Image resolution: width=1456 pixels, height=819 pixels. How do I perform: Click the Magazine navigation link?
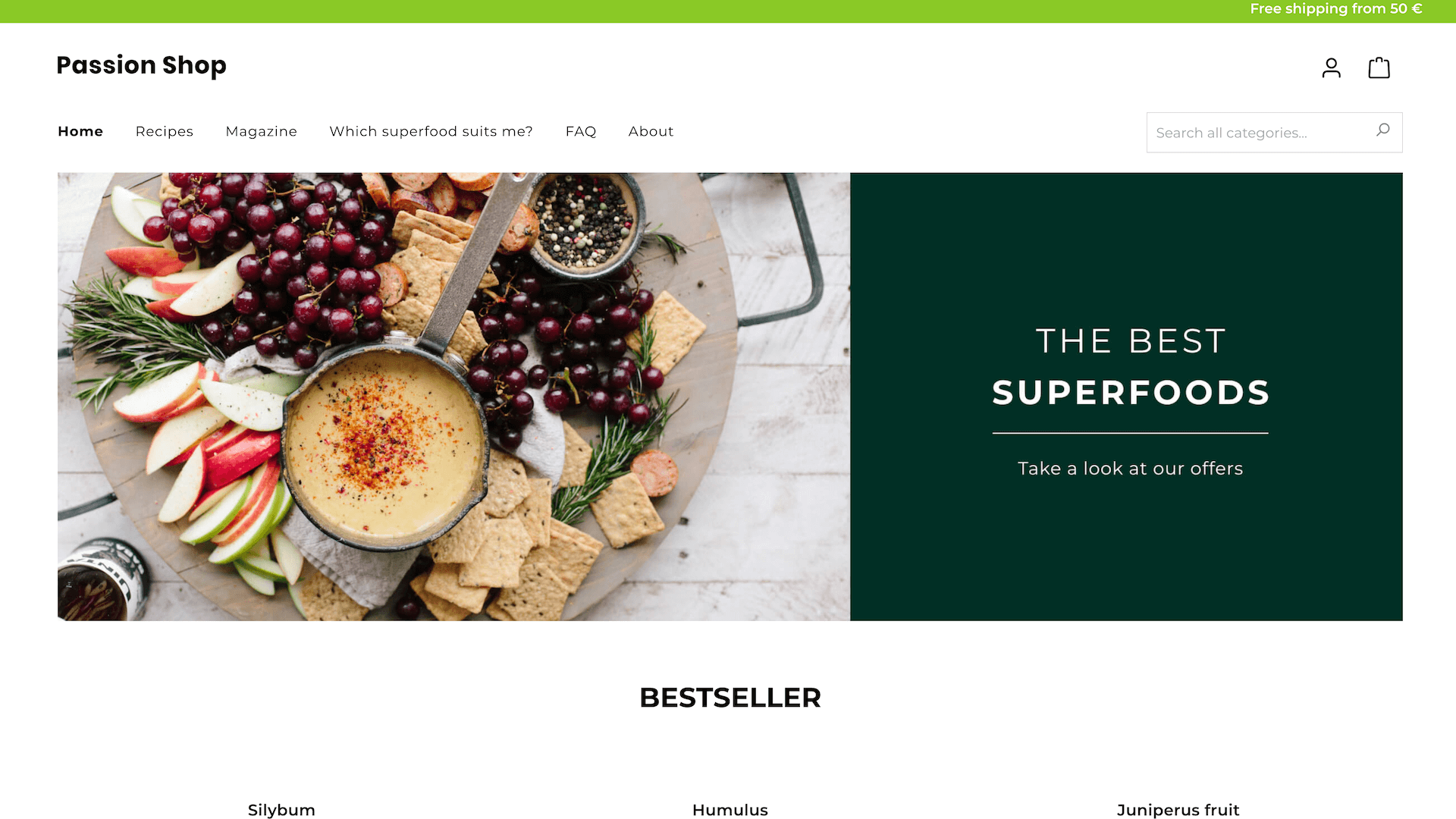click(261, 131)
